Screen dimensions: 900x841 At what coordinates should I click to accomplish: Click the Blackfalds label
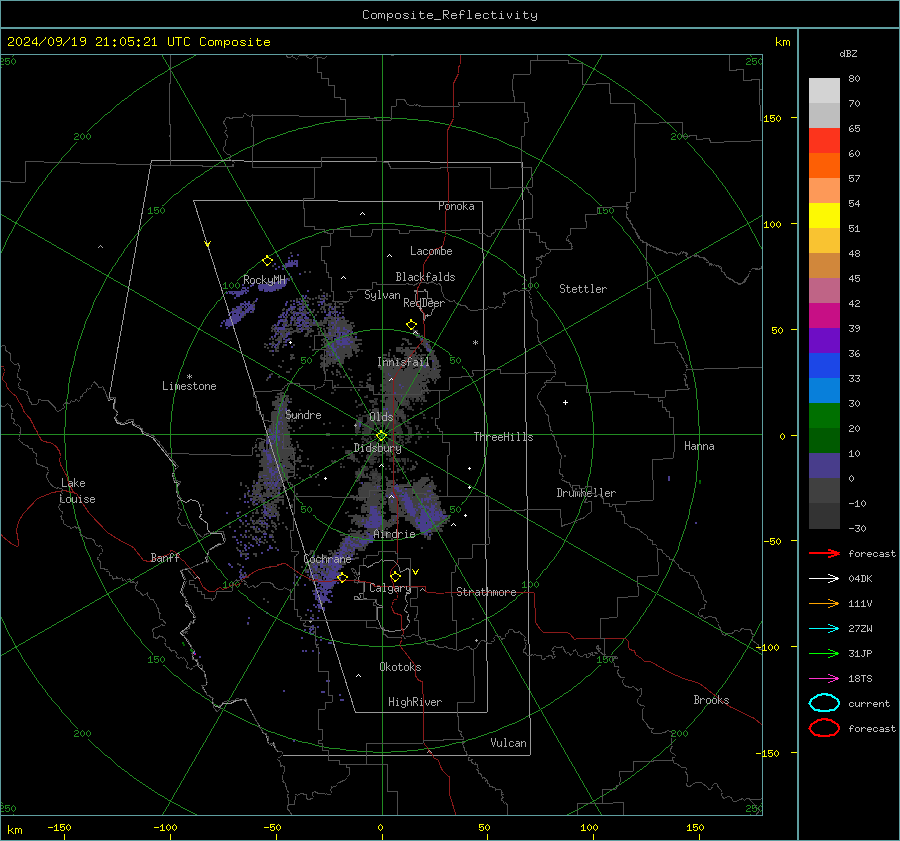[425, 277]
